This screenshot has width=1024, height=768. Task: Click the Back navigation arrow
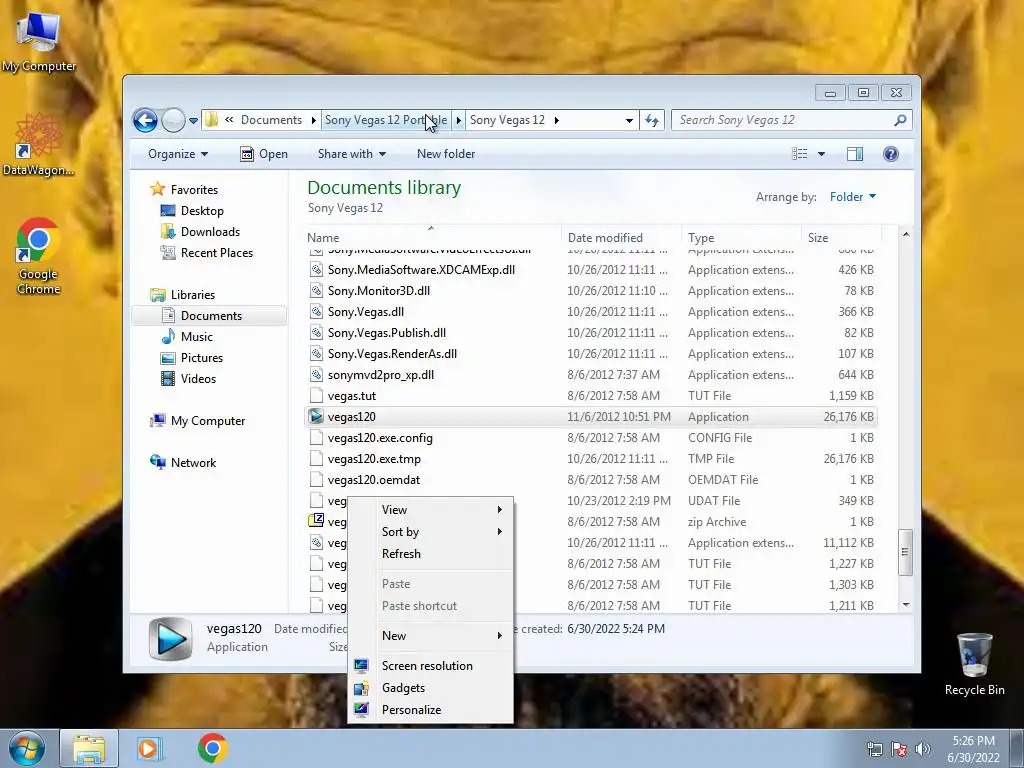pos(145,120)
